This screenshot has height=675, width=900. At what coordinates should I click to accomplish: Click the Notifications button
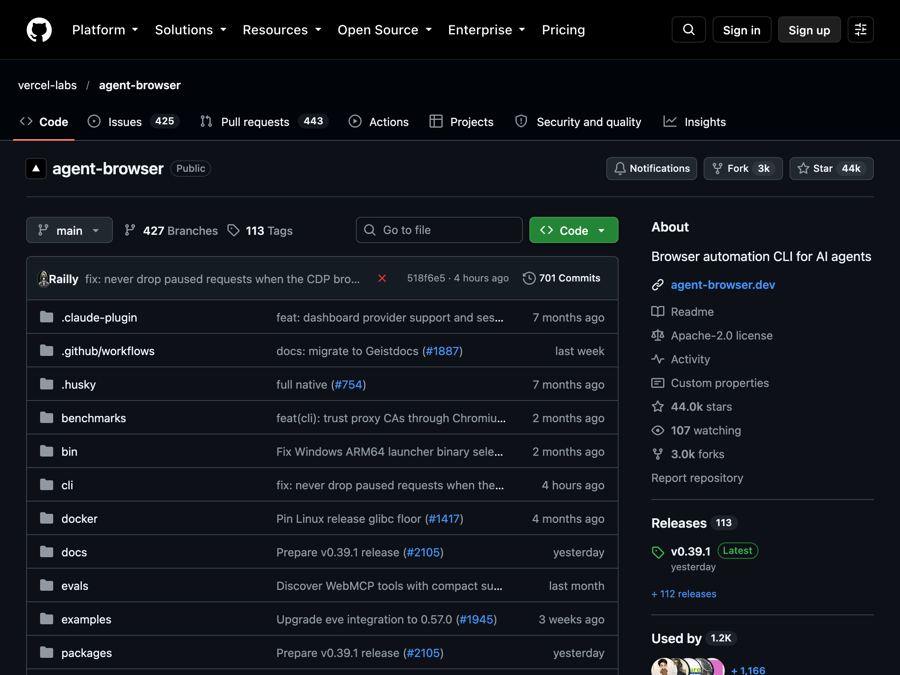pos(651,168)
